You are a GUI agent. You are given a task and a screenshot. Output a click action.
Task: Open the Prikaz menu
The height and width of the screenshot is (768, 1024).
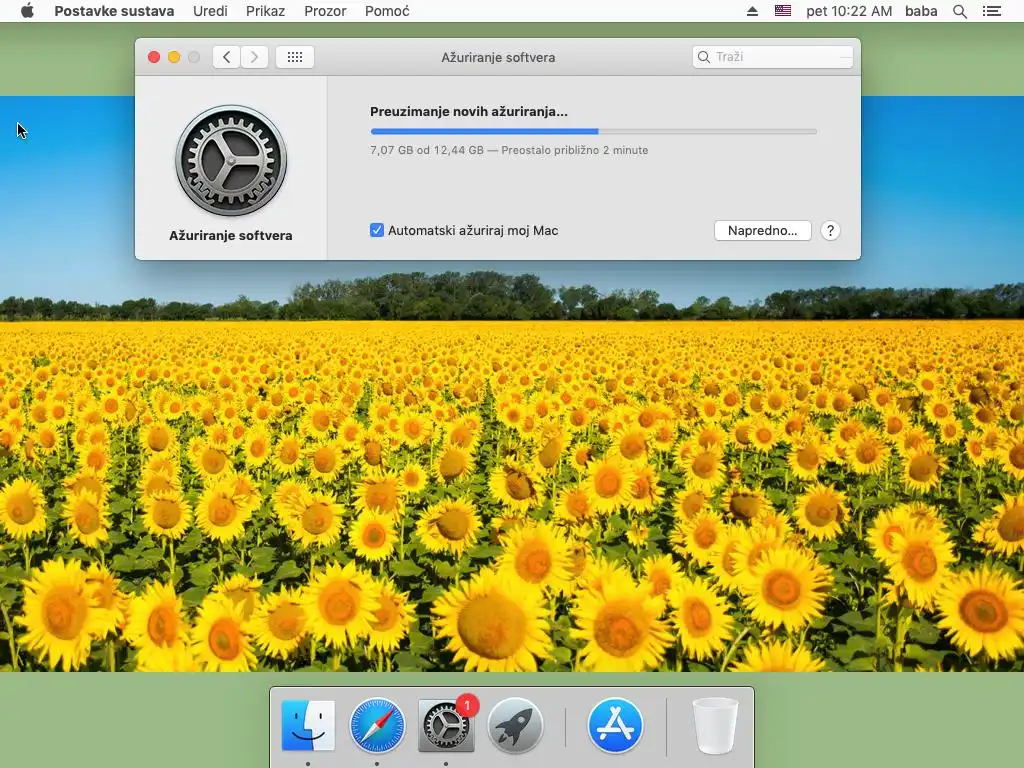click(x=265, y=11)
